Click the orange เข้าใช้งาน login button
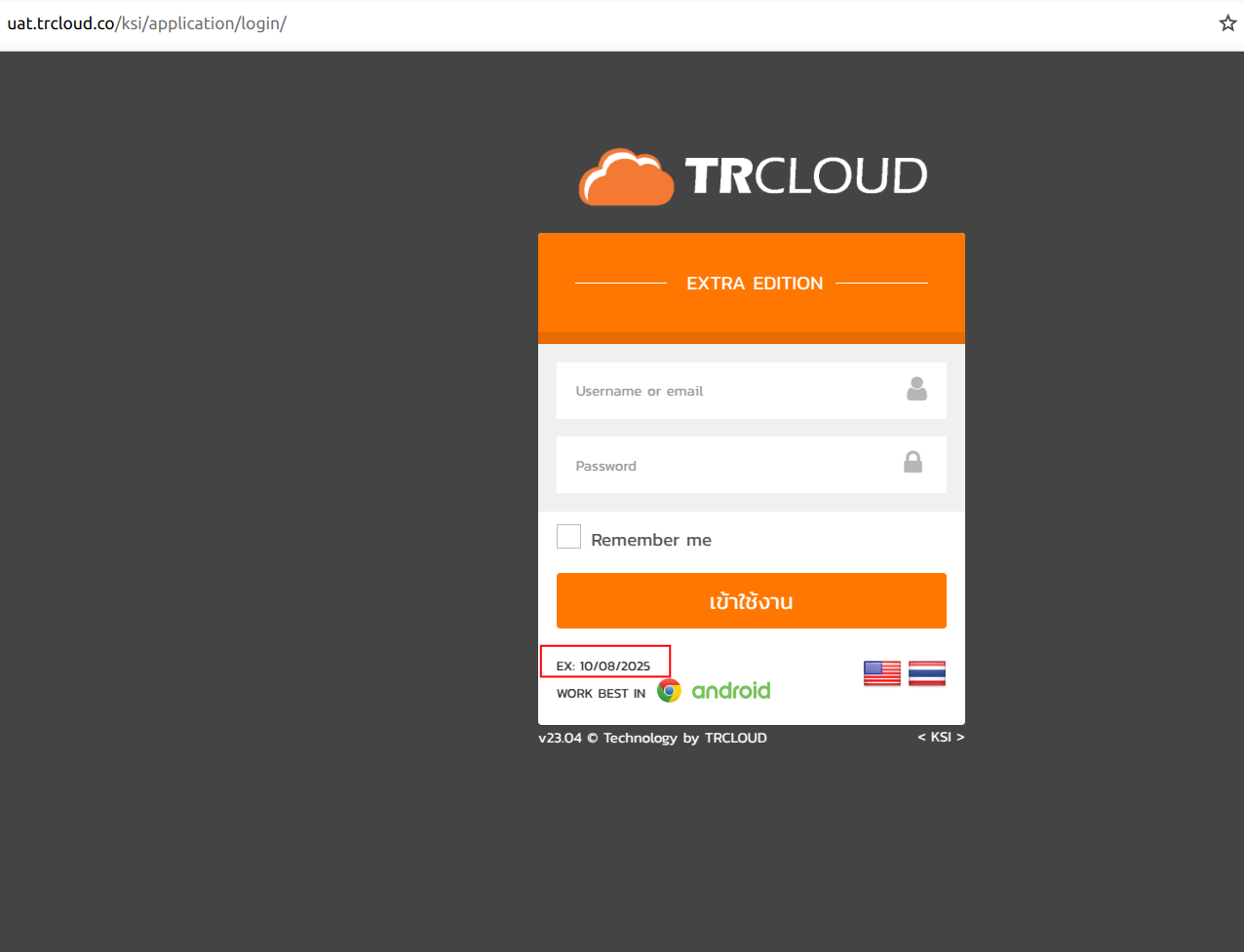This screenshot has height=952, width=1244. click(x=752, y=600)
